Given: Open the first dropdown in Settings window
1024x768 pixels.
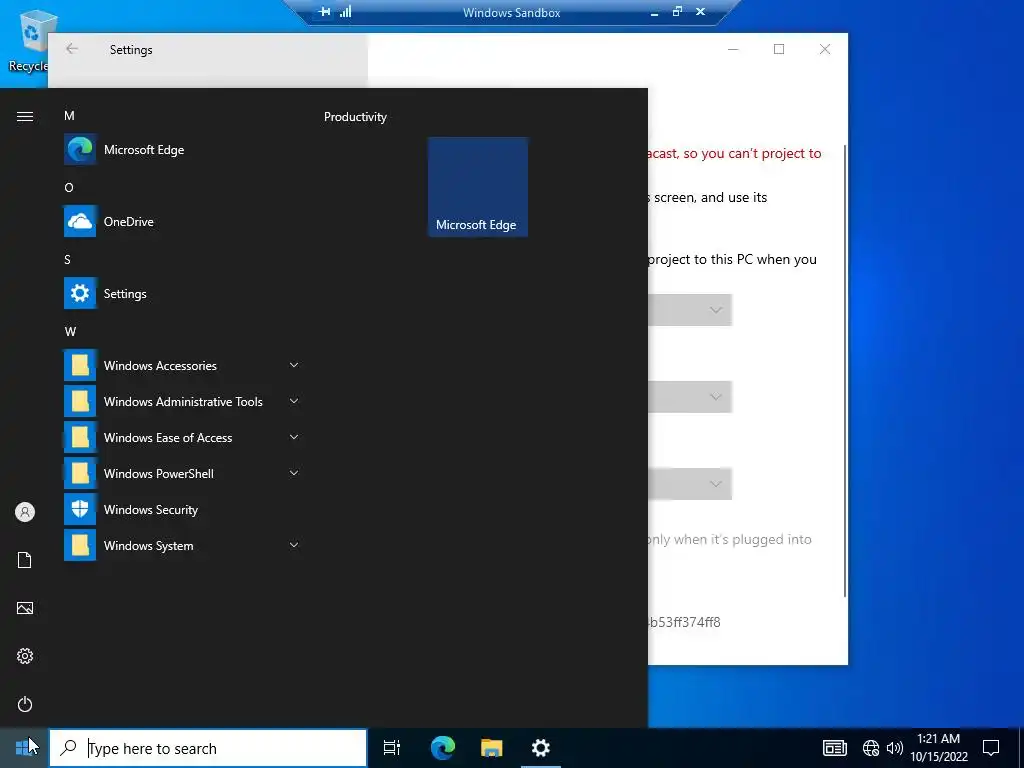Looking at the screenshot, I should pos(690,310).
